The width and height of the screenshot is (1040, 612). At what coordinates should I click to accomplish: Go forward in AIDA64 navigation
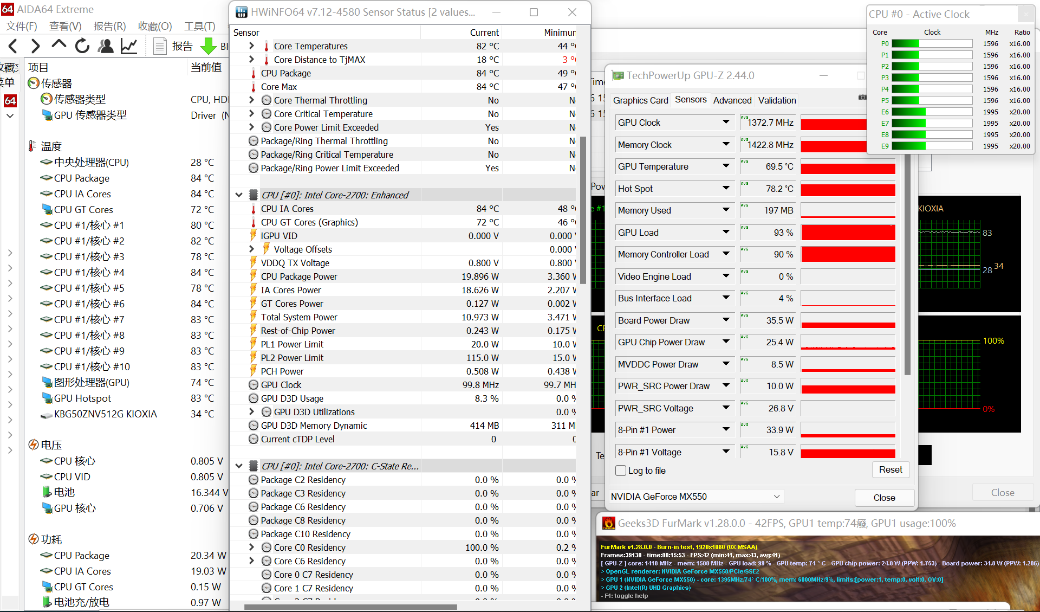(x=35, y=46)
